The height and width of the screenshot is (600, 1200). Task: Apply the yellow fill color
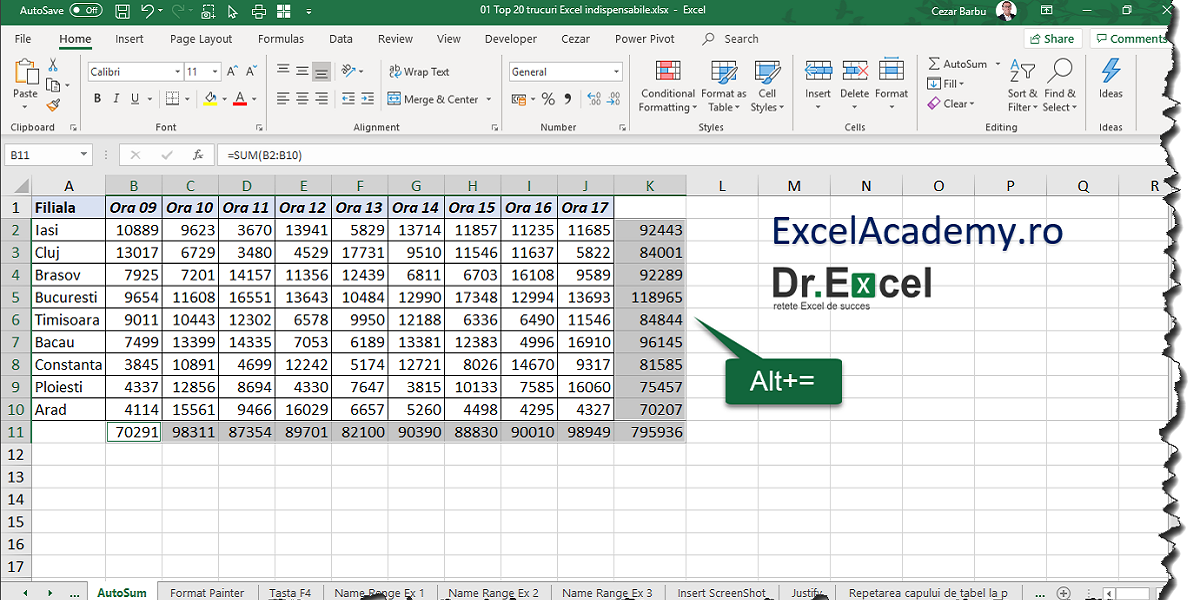point(210,99)
